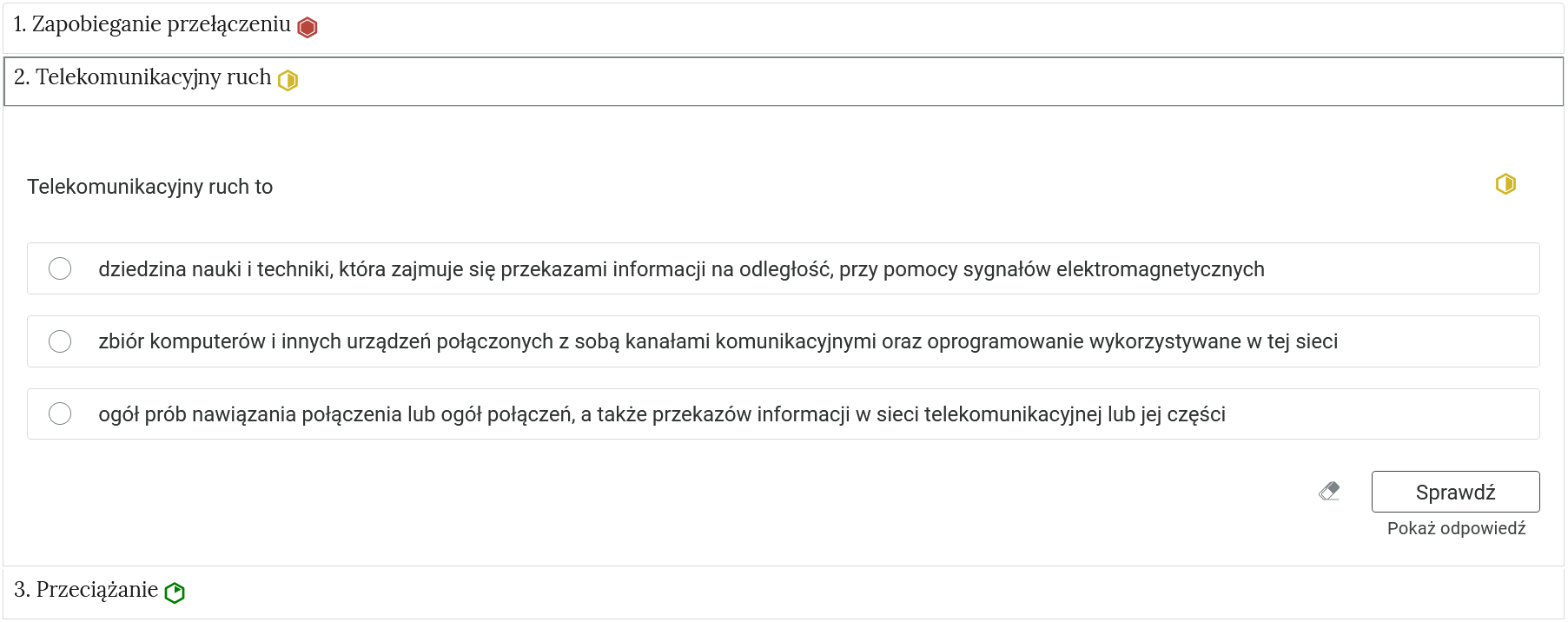Click the question prompt 'Telekomunikacyjny ruch to'
This screenshot has width=1568, height=622.
pyautogui.click(x=149, y=186)
